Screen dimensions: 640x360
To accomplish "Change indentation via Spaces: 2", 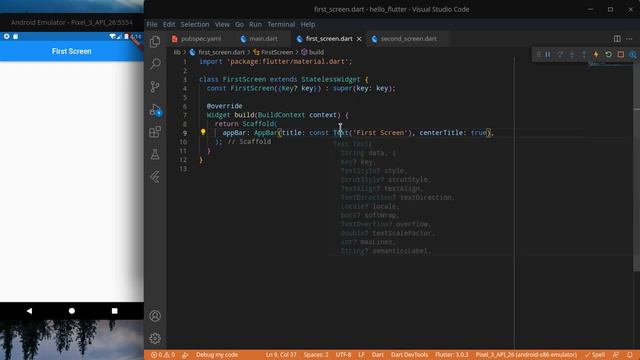I will pyautogui.click(x=316, y=355).
